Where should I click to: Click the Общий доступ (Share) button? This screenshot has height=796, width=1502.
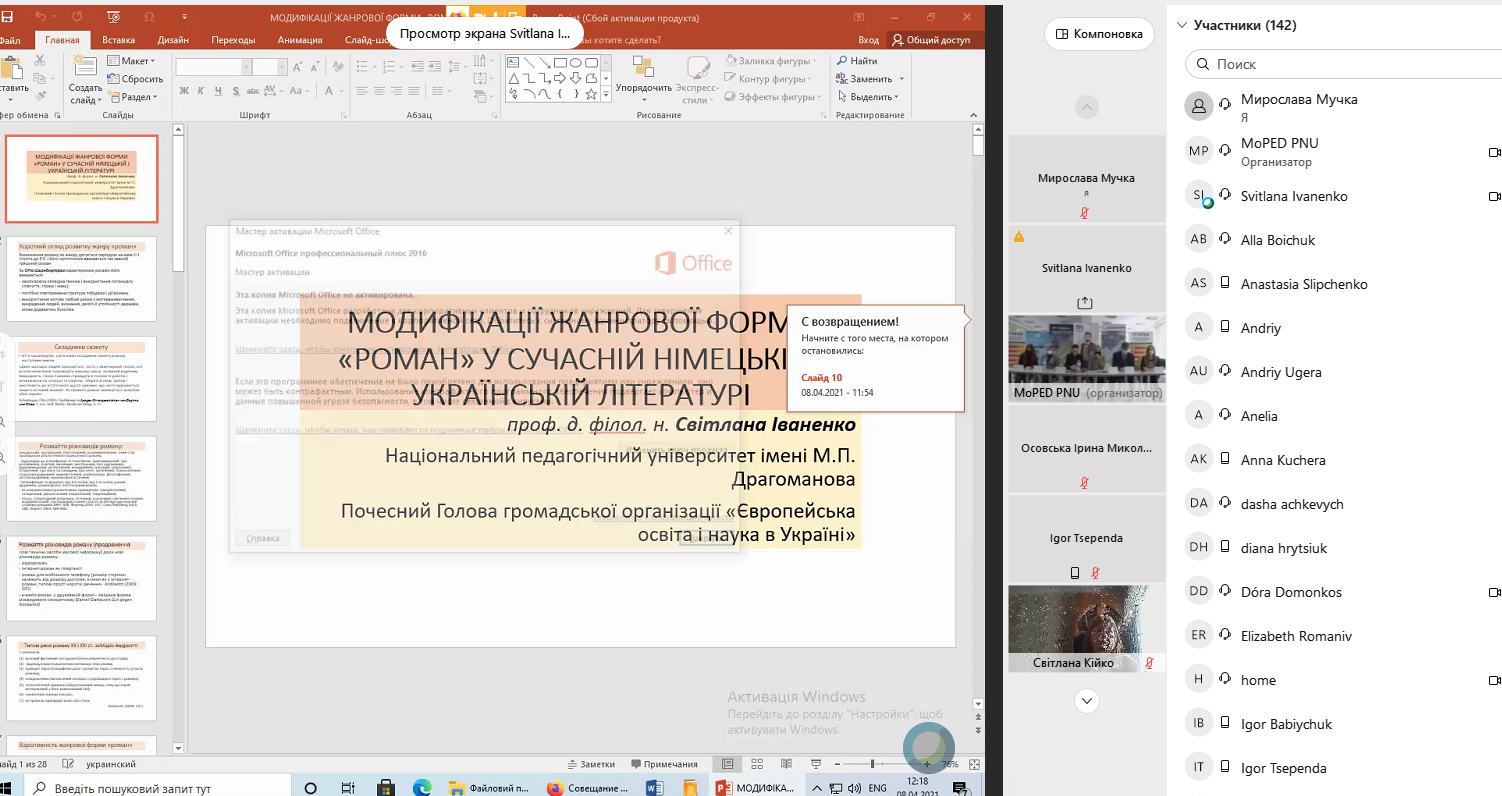[933, 40]
